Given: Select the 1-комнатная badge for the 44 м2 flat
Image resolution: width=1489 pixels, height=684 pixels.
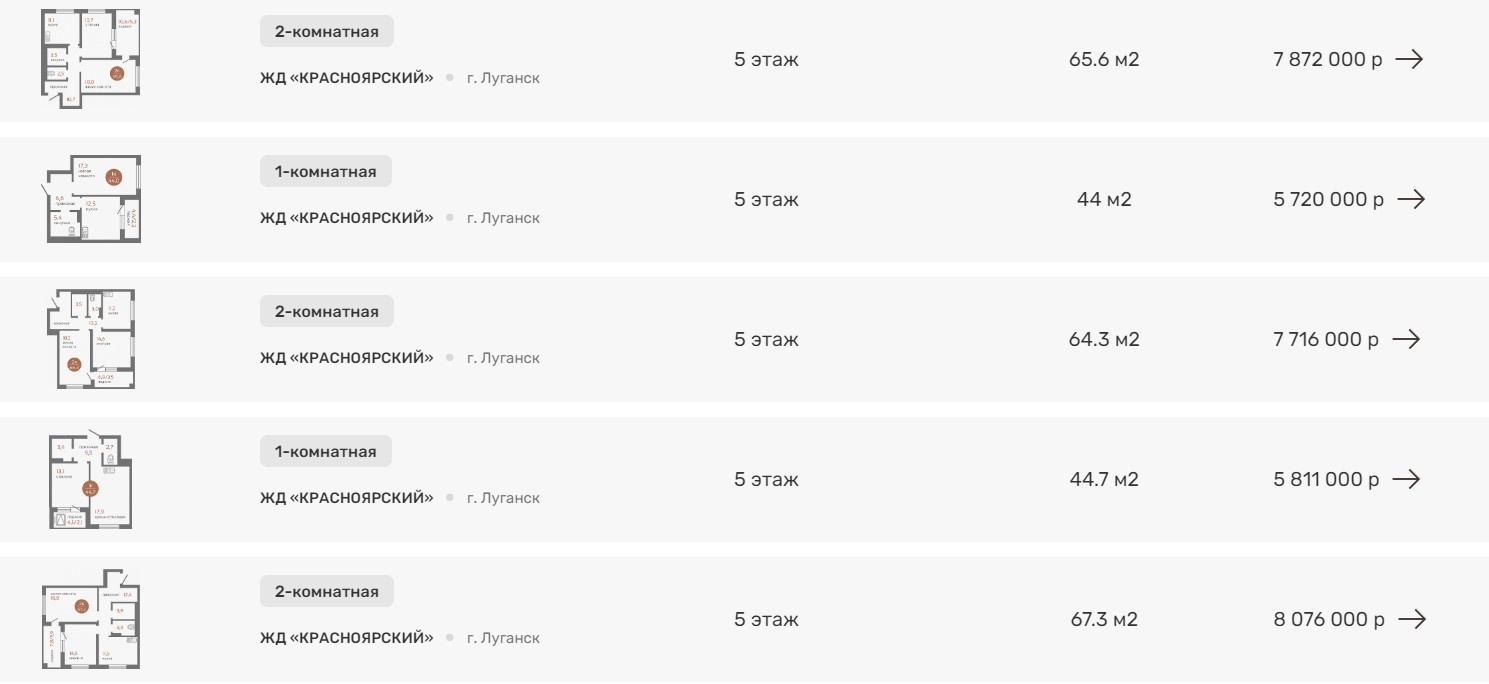Looking at the screenshot, I should (325, 172).
